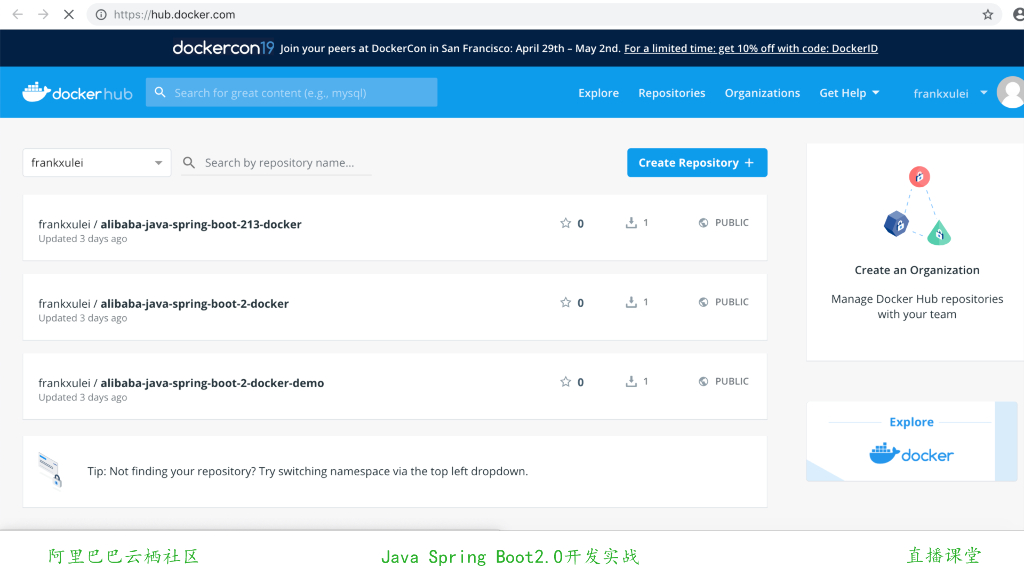Open the account dropdown next to frankxulei
The height and width of the screenshot is (576, 1024).
coord(983,92)
